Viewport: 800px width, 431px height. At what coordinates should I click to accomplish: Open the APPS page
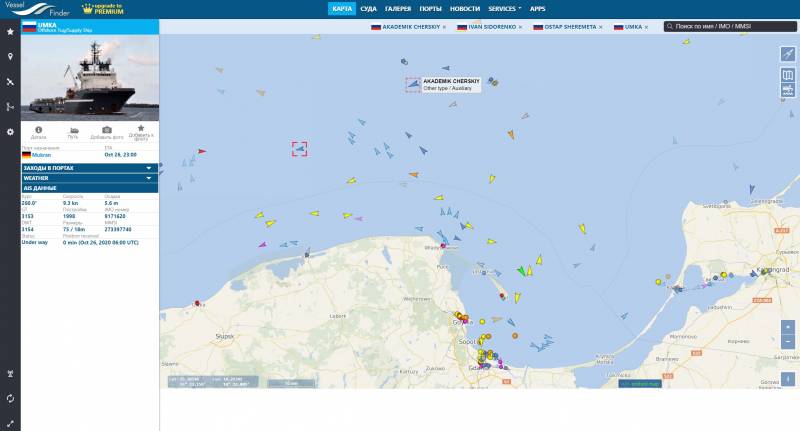[x=537, y=9]
